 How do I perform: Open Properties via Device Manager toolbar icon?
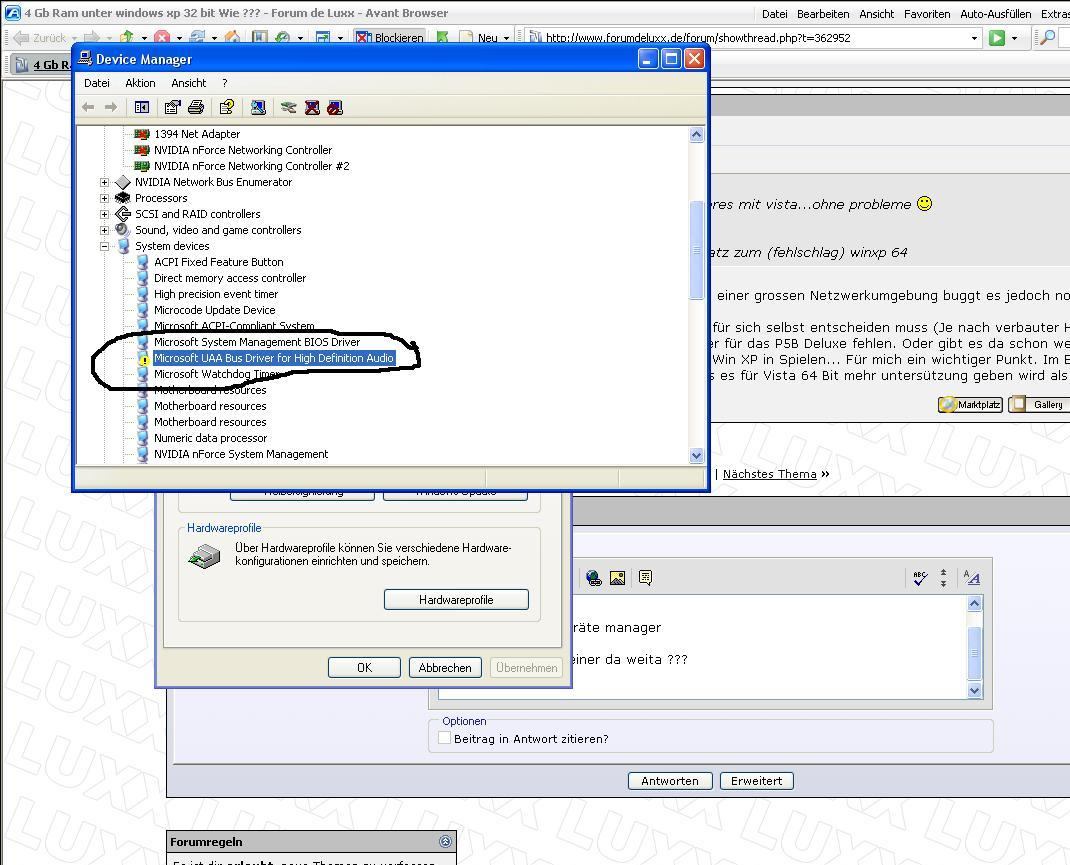[x=172, y=107]
